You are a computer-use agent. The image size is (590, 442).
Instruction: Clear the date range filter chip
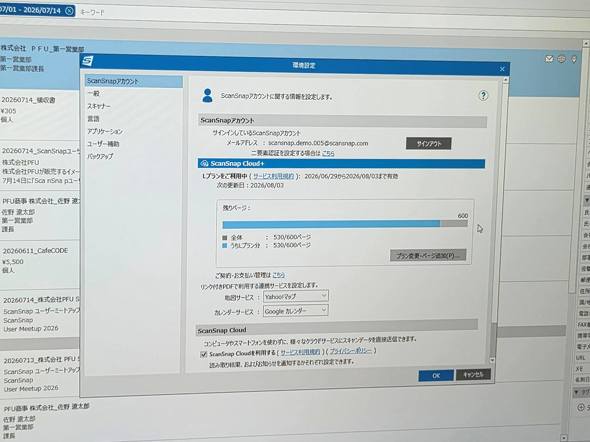tap(69, 11)
